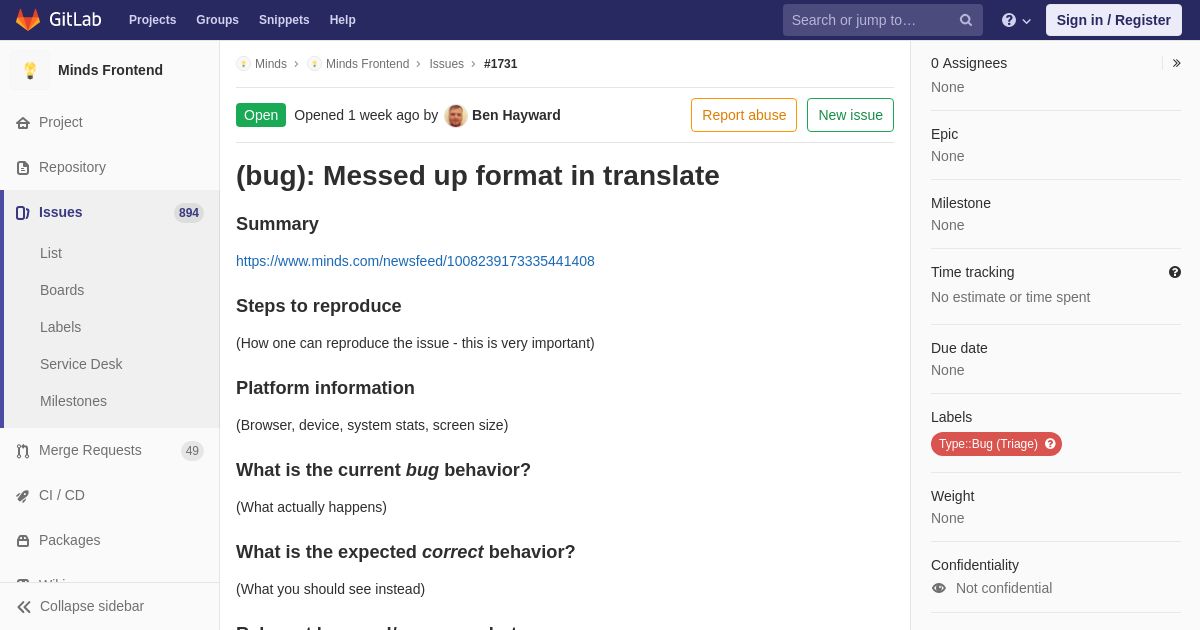Open Groups menu in top bar

[217, 20]
